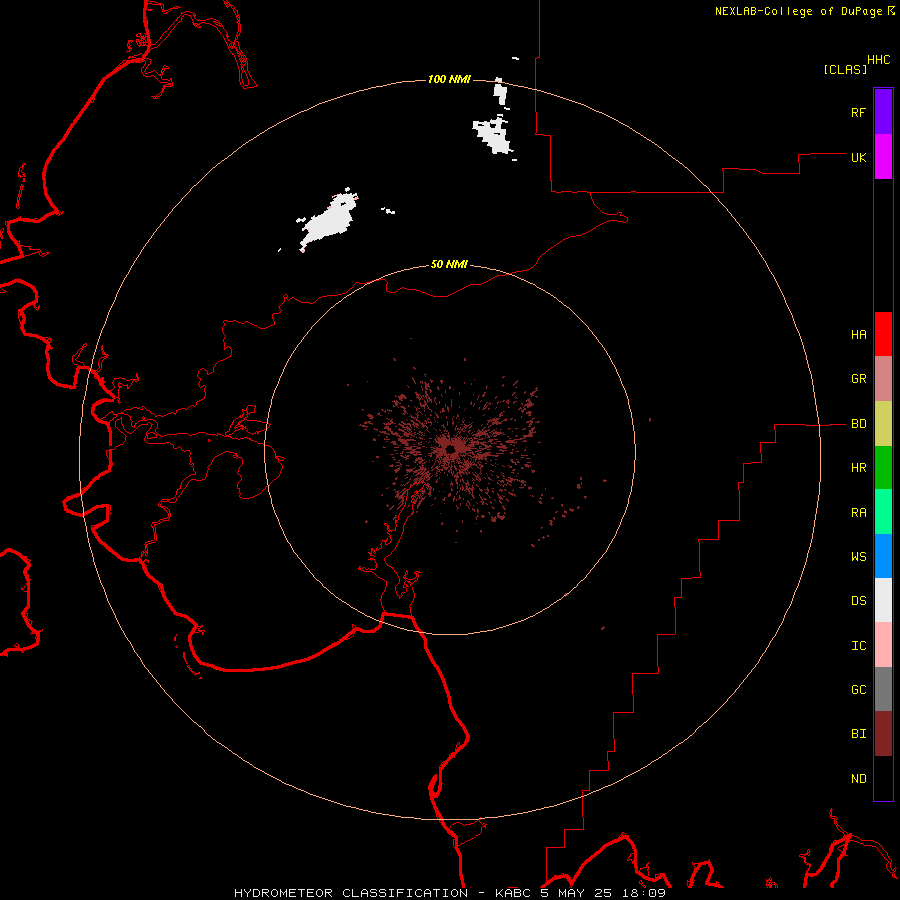Click the UK legend label
This screenshot has height=900, width=900.
(x=859, y=157)
